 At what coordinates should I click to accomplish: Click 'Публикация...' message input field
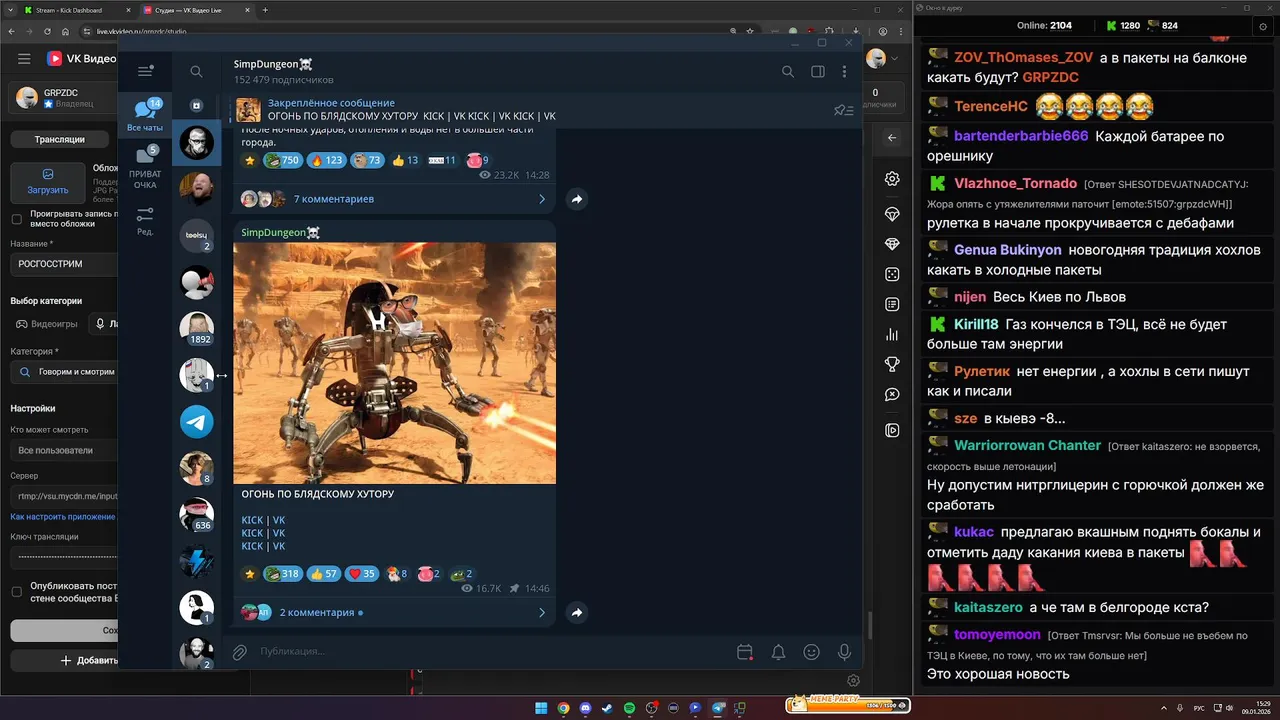(x=490, y=652)
